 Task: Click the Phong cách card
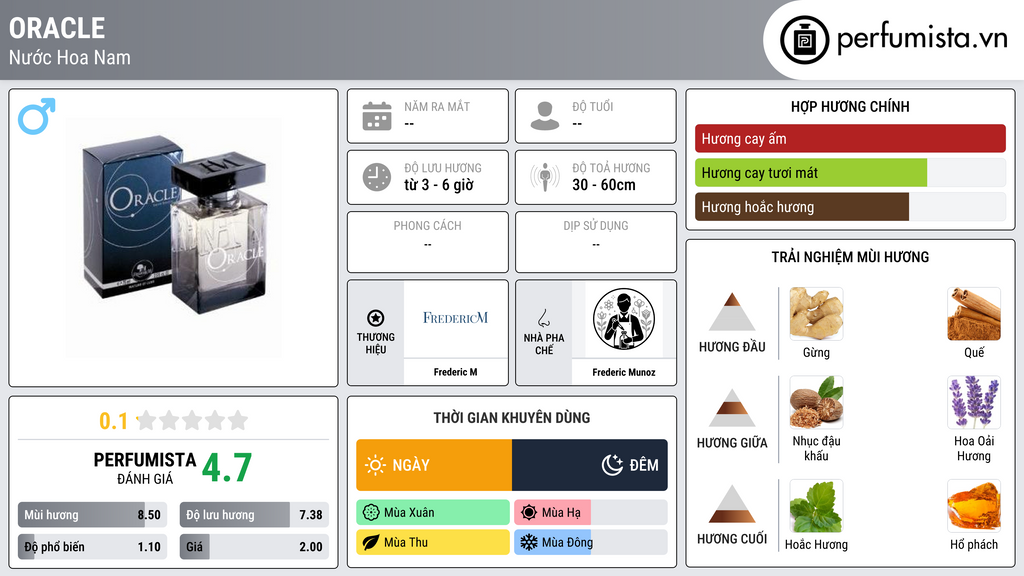coord(428,242)
